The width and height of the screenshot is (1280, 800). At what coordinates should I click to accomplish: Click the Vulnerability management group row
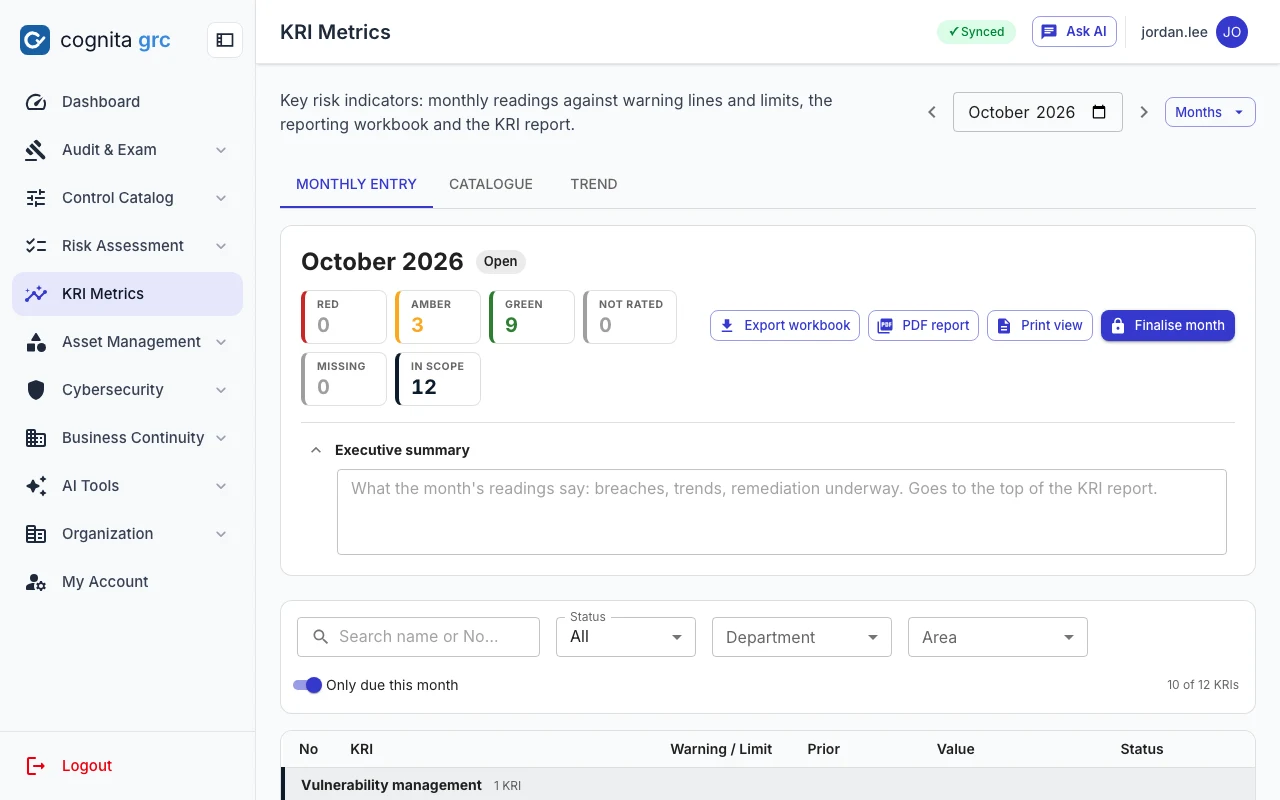tap(768, 785)
